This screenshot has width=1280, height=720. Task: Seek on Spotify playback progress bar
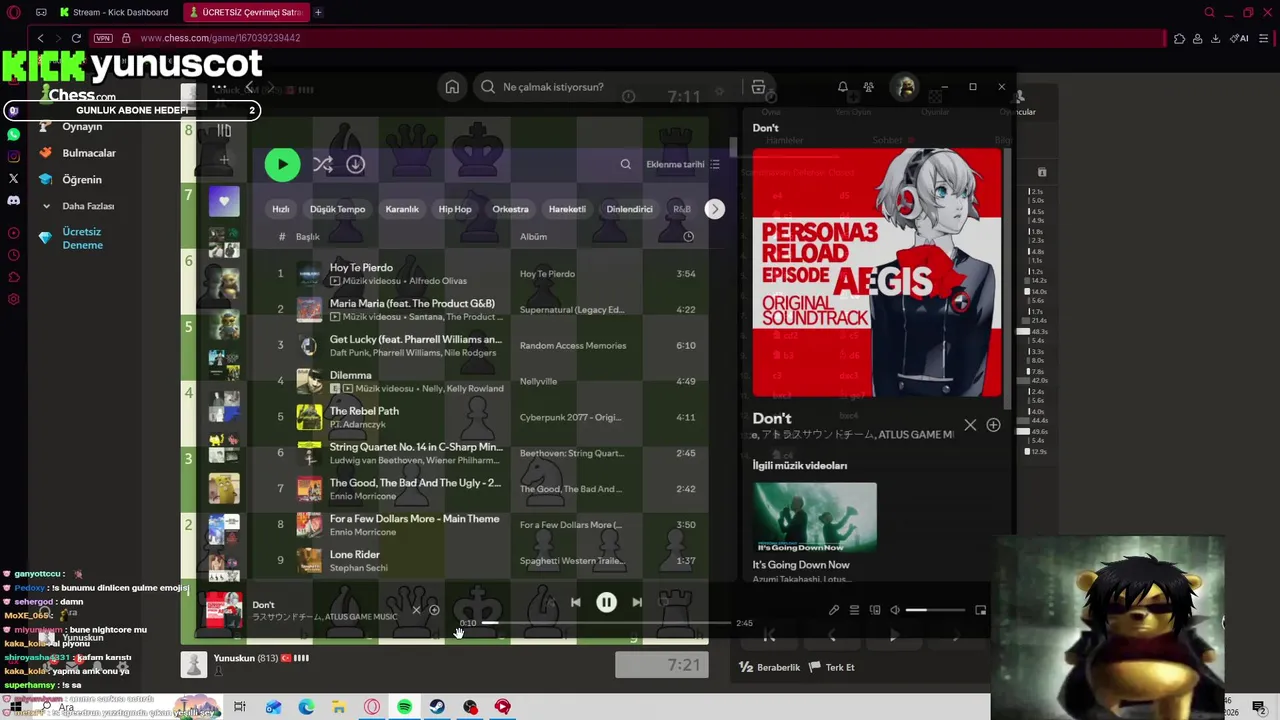pos(606,623)
